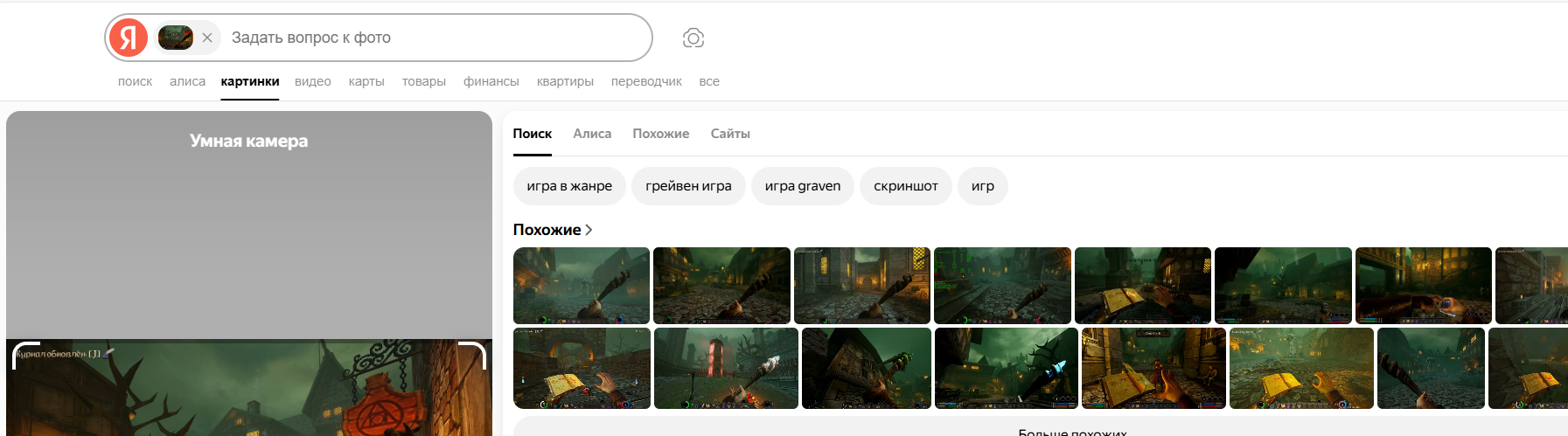This screenshot has width=1568, height=436.
Task: Open "карты" in the top navigation
Action: point(366,81)
